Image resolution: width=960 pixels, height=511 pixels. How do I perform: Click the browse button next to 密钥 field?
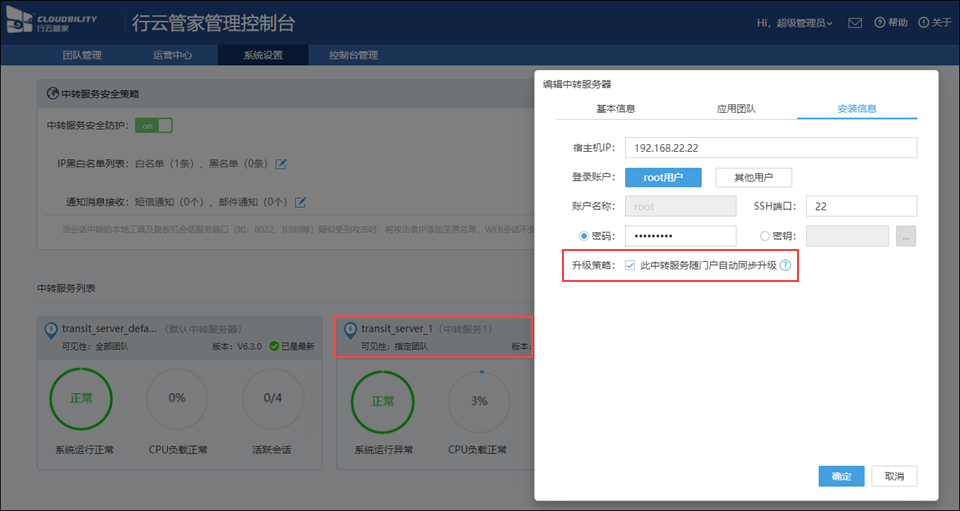click(x=906, y=237)
